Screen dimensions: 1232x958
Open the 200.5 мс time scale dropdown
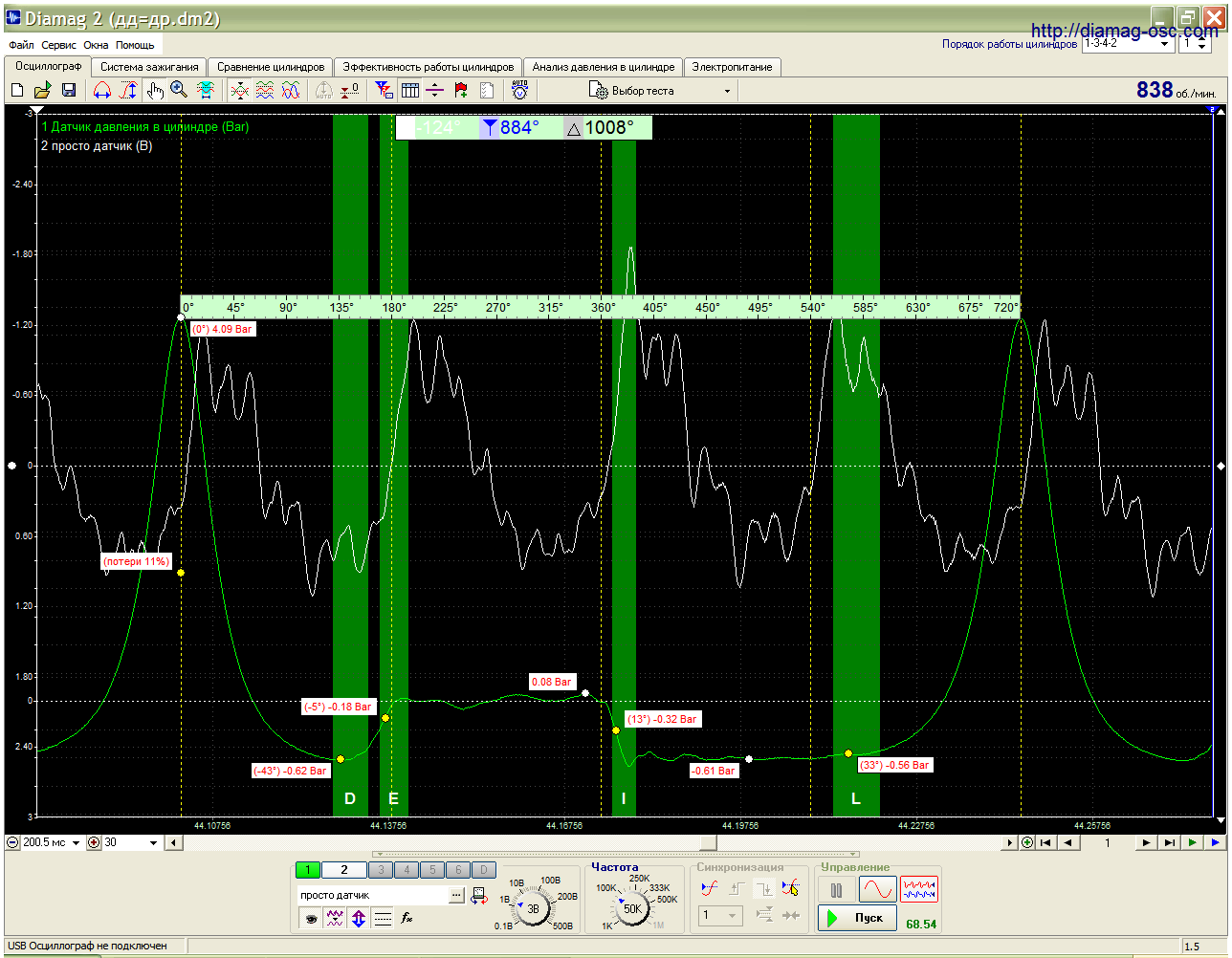pyautogui.click(x=77, y=843)
